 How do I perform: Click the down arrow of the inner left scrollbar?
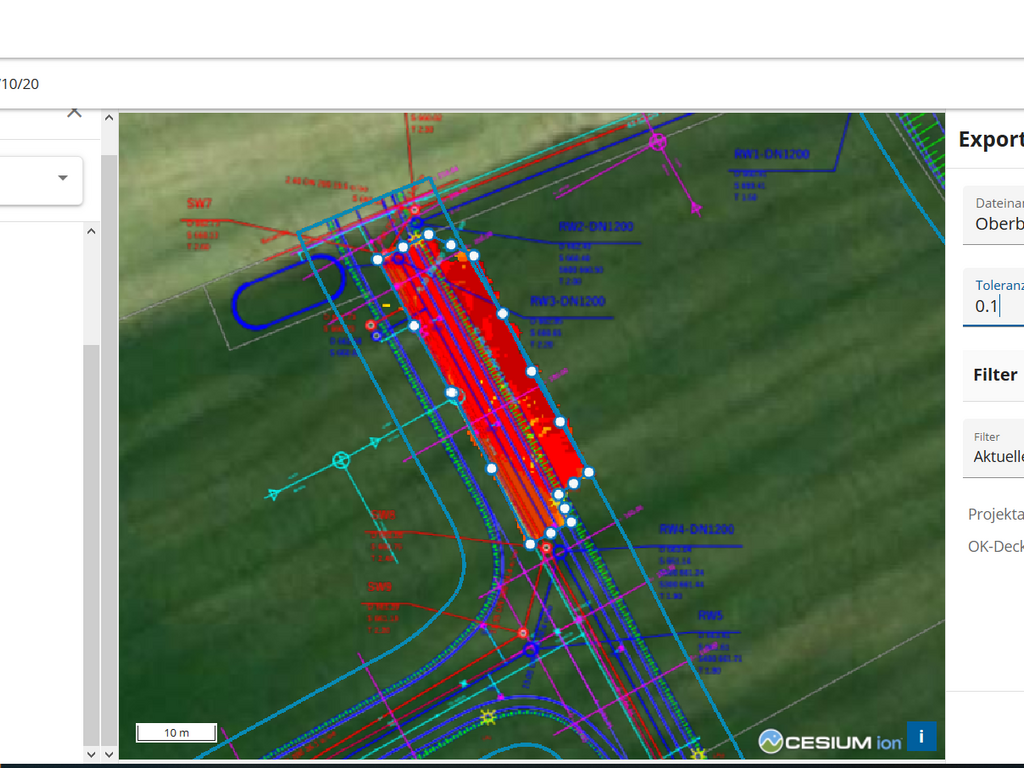91,754
